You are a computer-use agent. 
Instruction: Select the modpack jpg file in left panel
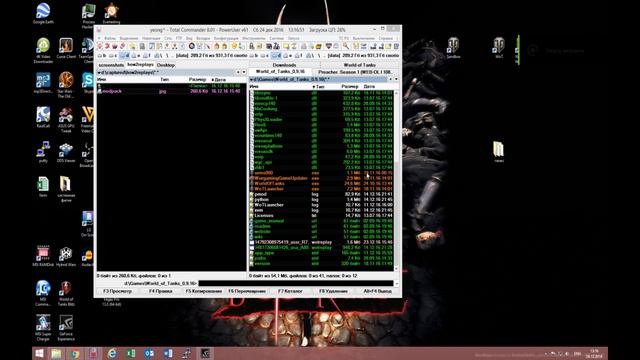point(172,91)
